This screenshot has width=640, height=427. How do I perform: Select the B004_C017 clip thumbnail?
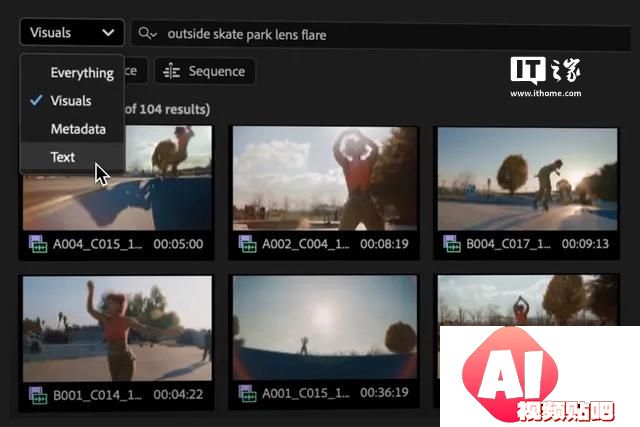tap(526, 179)
